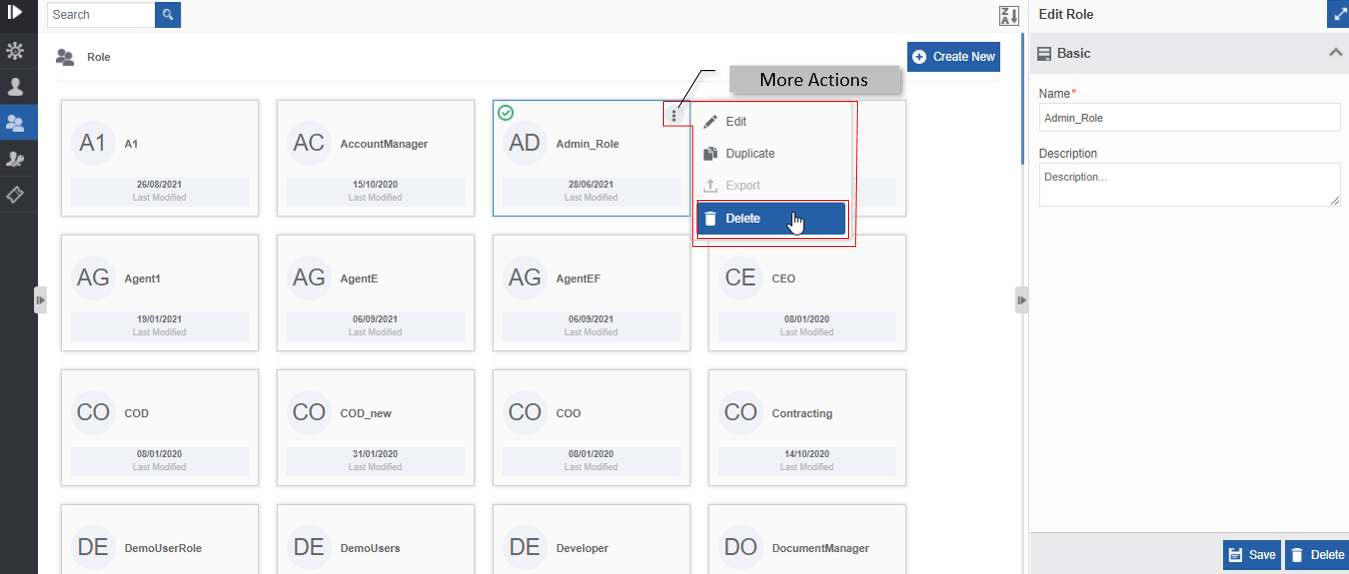Select the COO role card
The width and height of the screenshot is (1349, 574).
(591, 428)
